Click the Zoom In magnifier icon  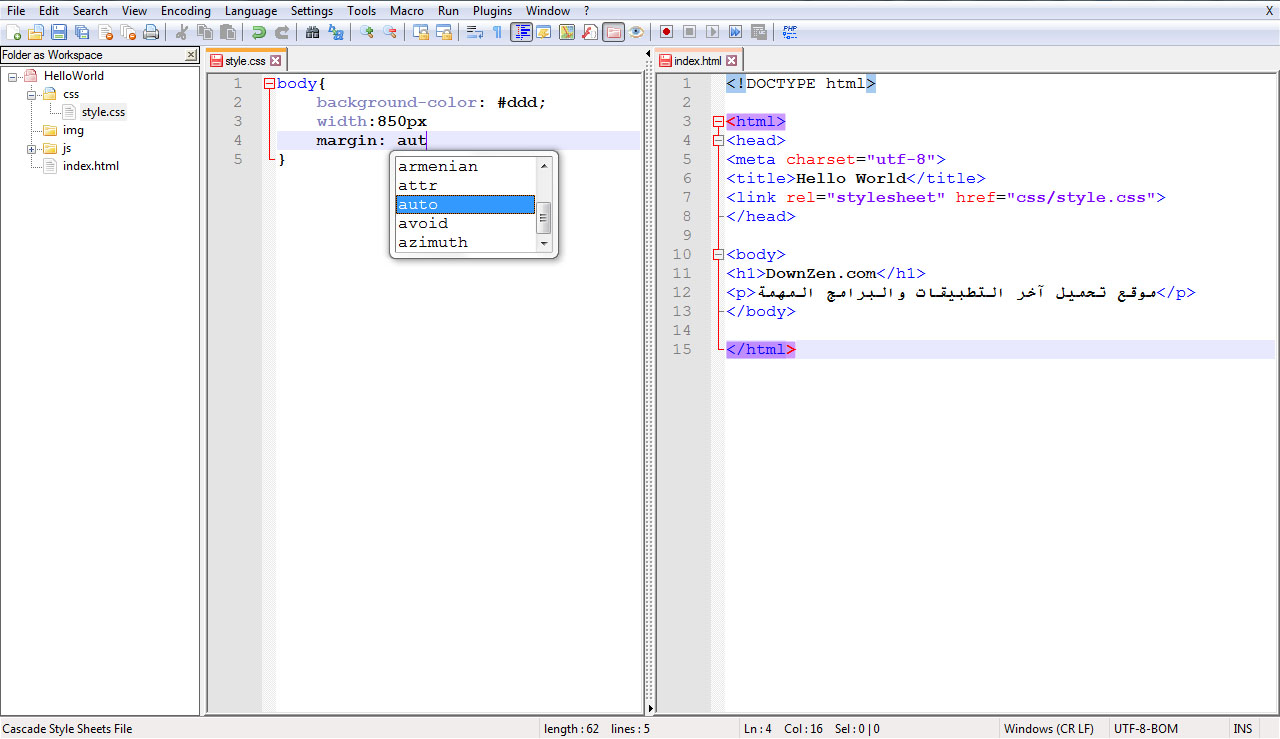point(367,32)
